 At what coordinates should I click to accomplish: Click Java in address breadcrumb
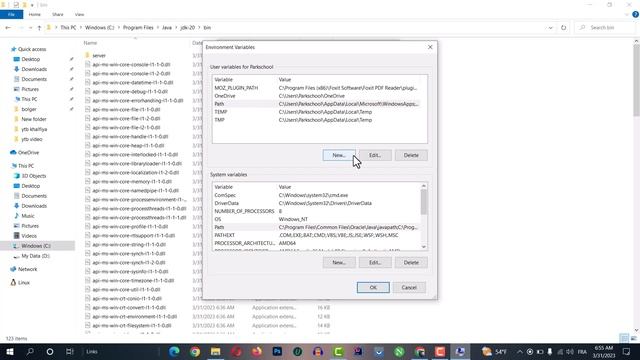pos(167,28)
